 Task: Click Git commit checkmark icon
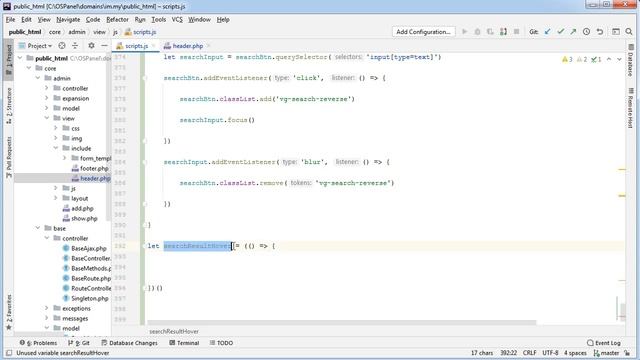(560, 31)
